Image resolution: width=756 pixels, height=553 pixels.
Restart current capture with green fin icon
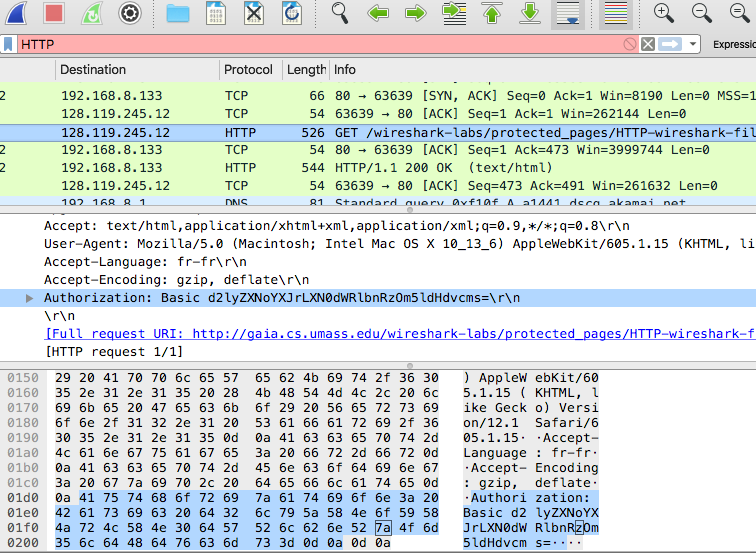coord(92,13)
